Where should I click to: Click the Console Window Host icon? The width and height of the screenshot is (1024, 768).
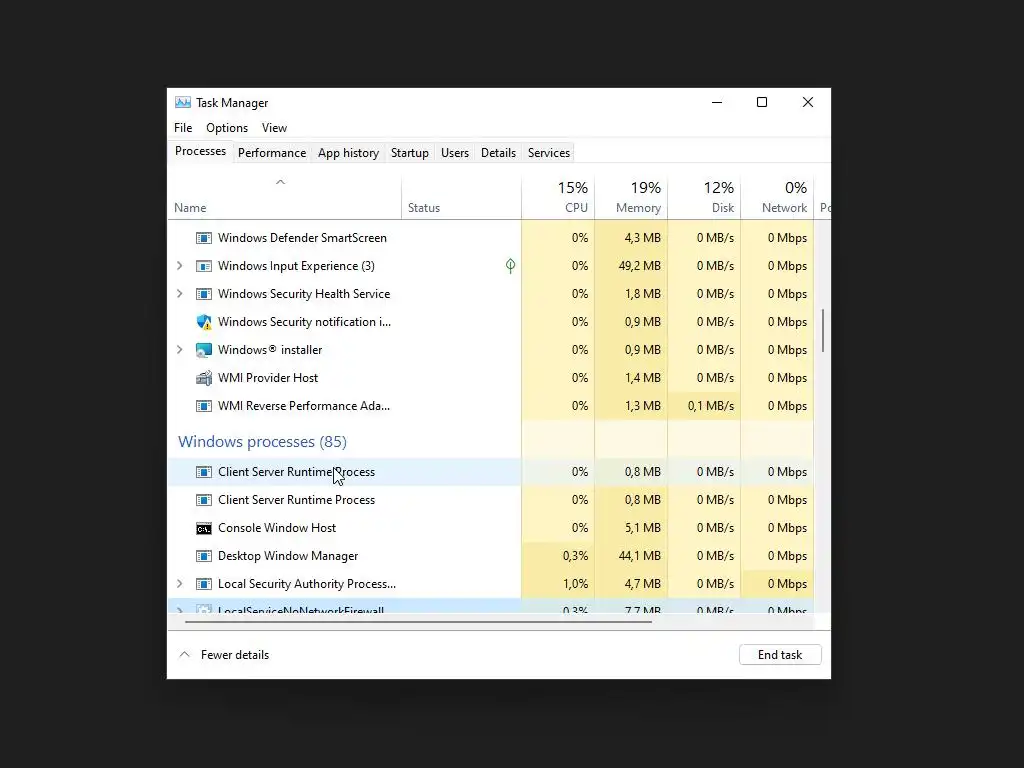click(x=204, y=528)
